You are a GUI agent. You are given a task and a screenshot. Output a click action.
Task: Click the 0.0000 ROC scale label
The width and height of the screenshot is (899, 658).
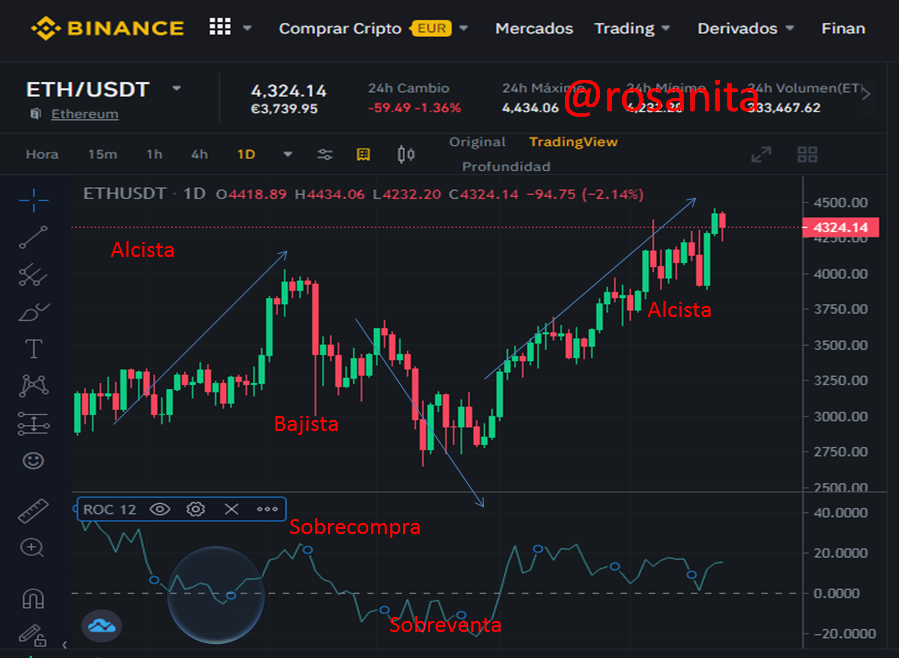point(837,593)
